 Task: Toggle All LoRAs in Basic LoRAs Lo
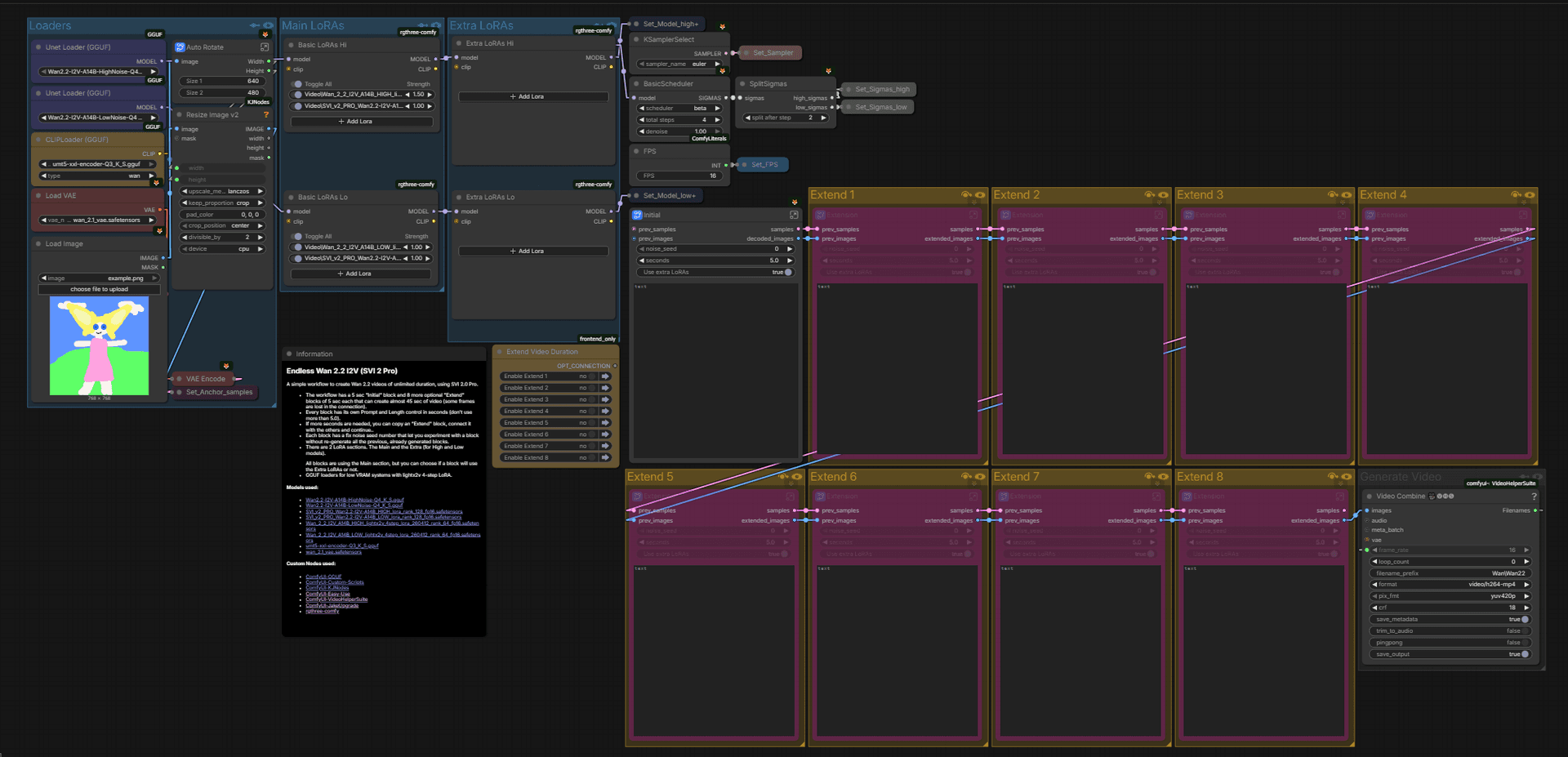(x=298, y=237)
